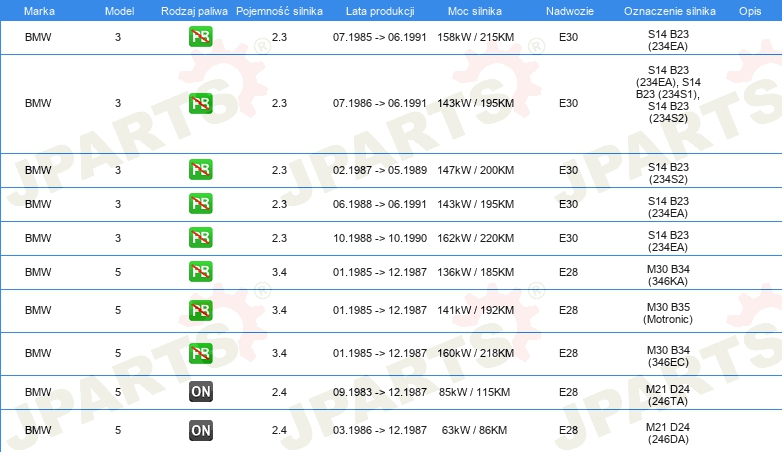Click petrol fuel icon in 06.1988 -> 06.1991 row

[200, 204]
